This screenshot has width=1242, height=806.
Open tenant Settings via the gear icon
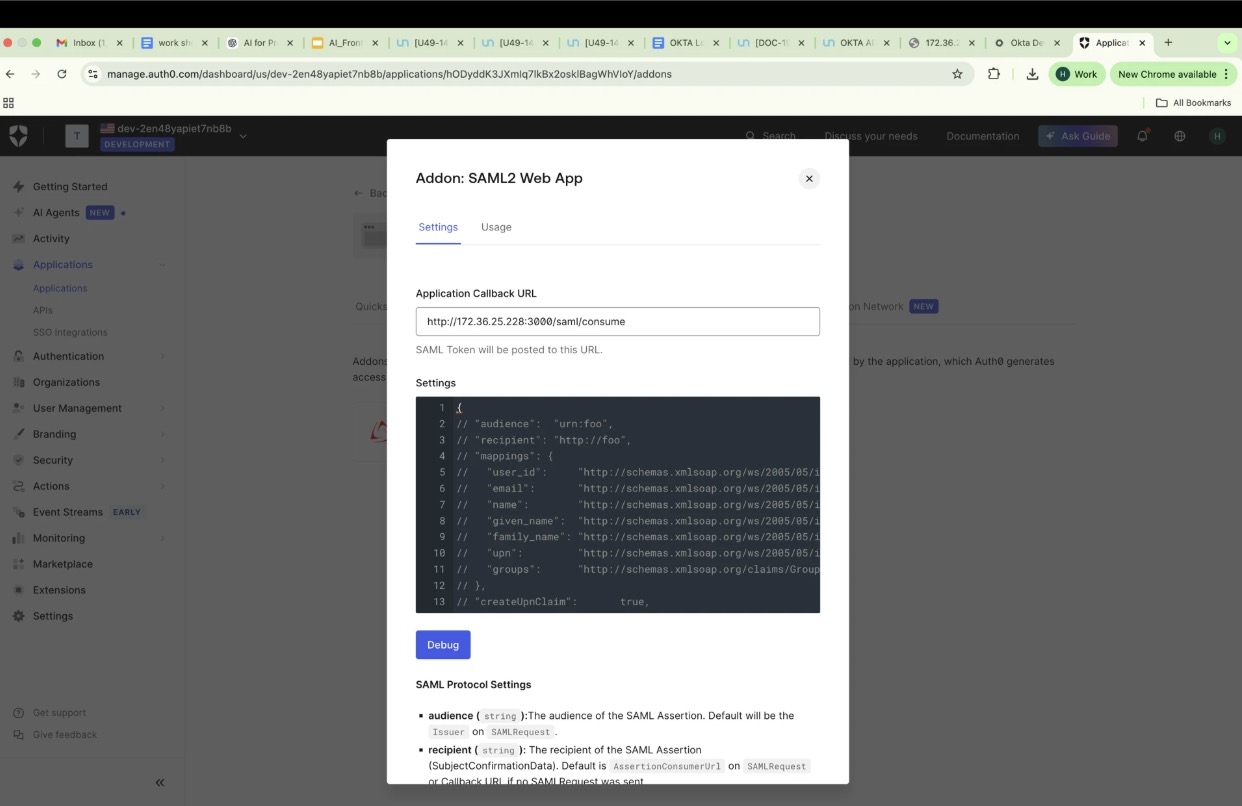17,616
